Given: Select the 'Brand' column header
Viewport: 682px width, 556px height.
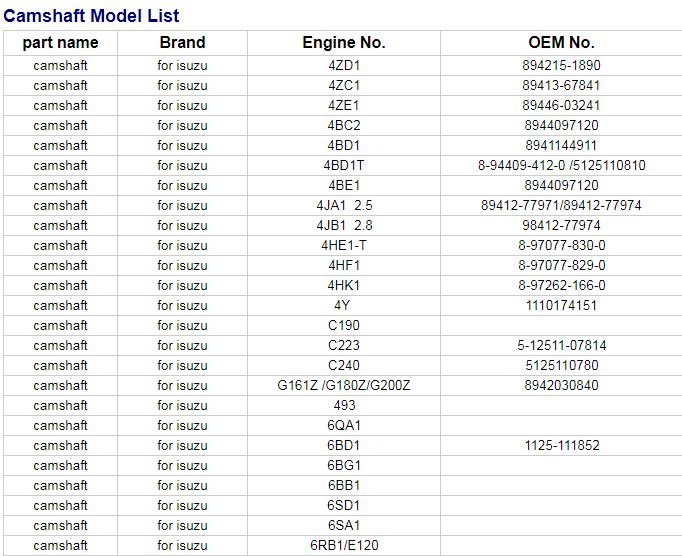Looking at the screenshot, I should (x=182, y=43).
